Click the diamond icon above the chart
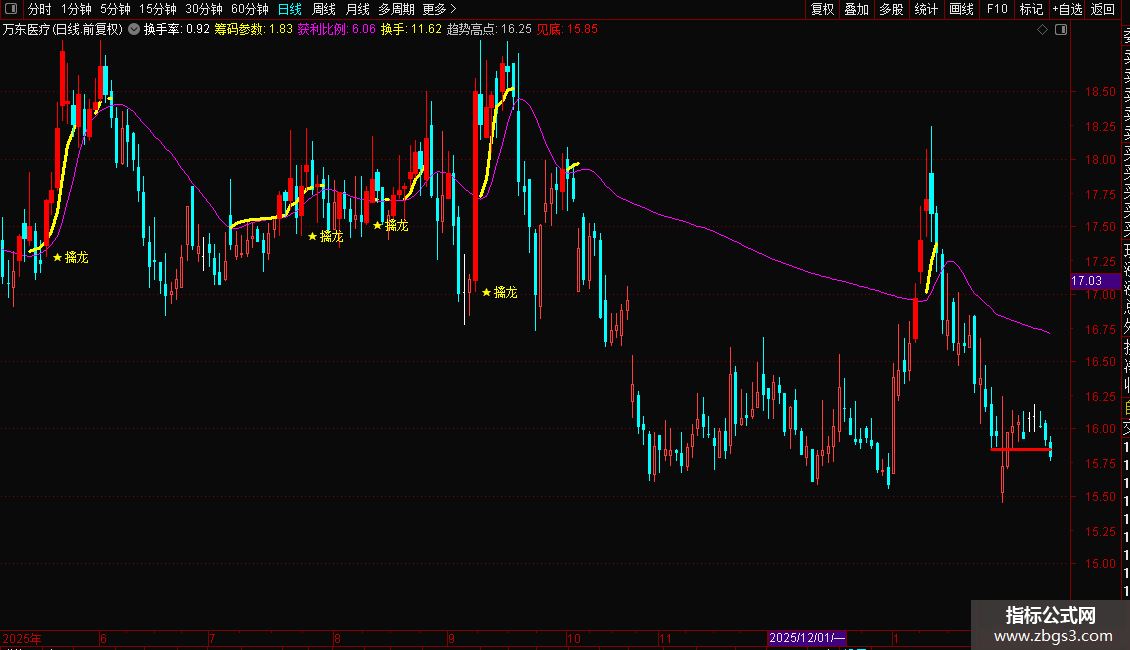The image size is (1130, 650). (1042, 30)
